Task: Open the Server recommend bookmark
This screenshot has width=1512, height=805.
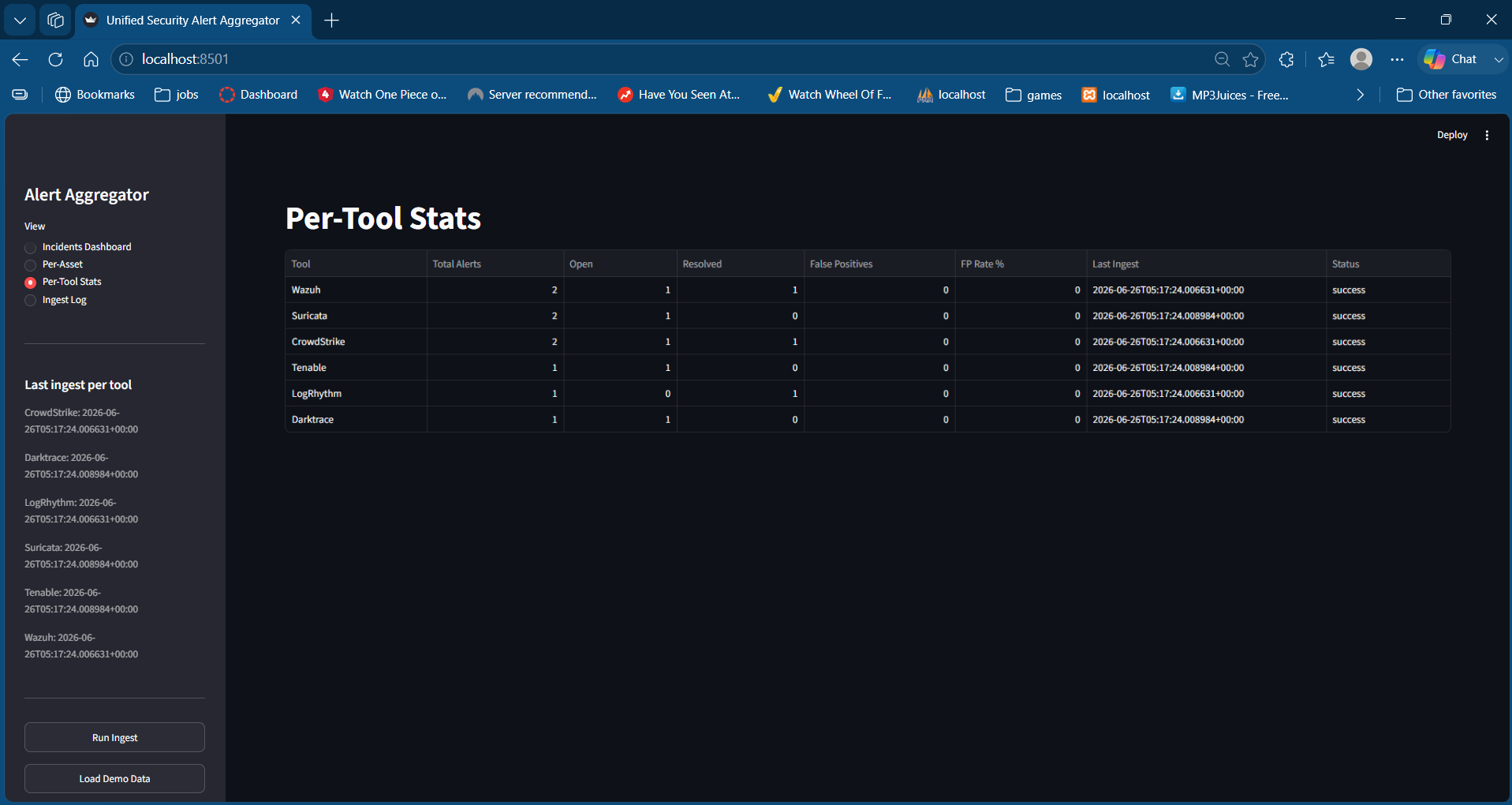Action: click(532, 95)
